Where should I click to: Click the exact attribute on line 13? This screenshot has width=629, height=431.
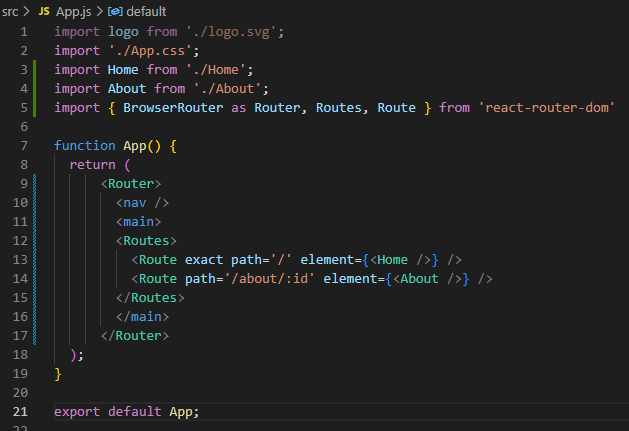pos(204,260)
